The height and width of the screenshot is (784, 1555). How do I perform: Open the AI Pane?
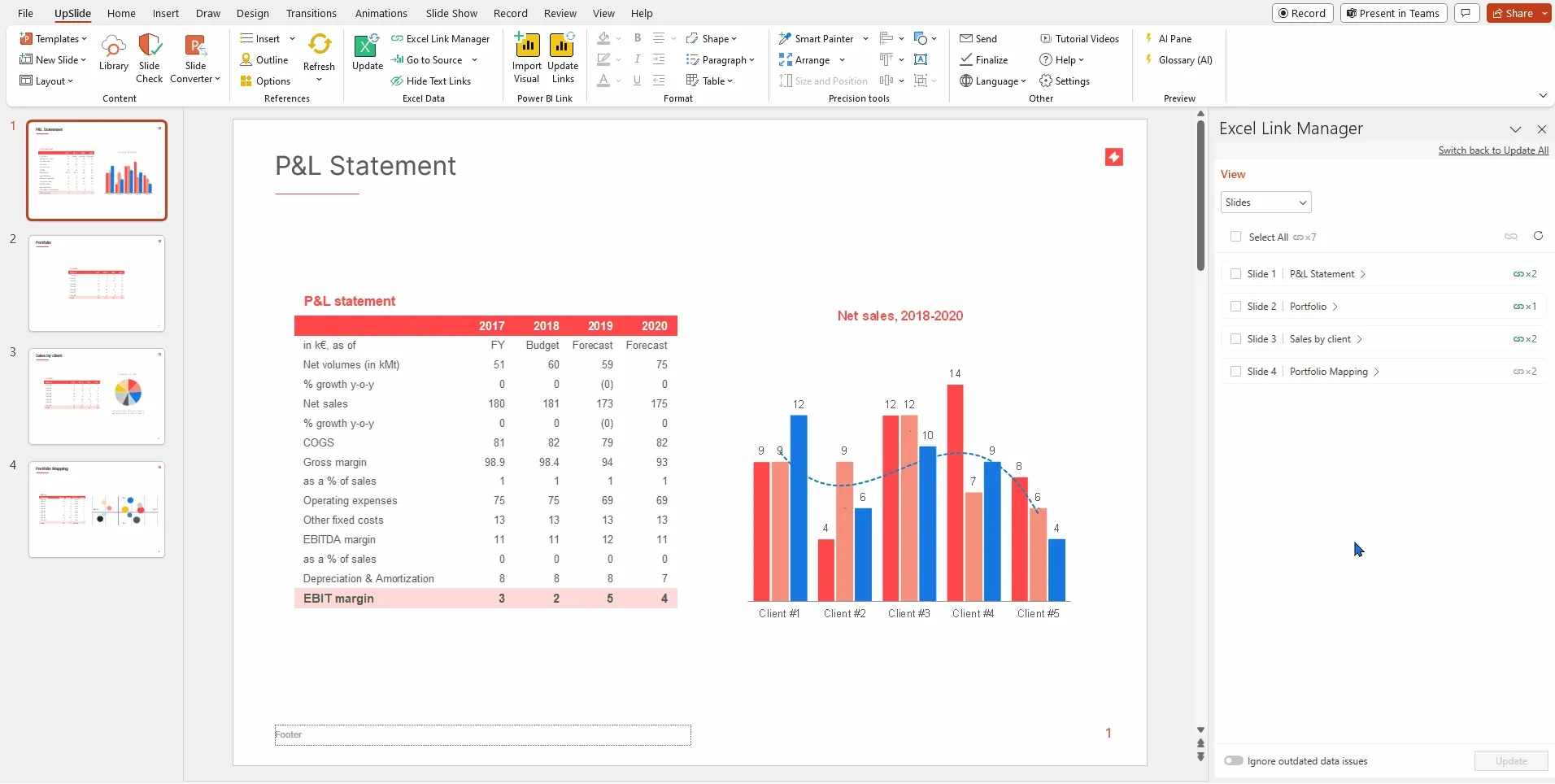(1168, 39)
